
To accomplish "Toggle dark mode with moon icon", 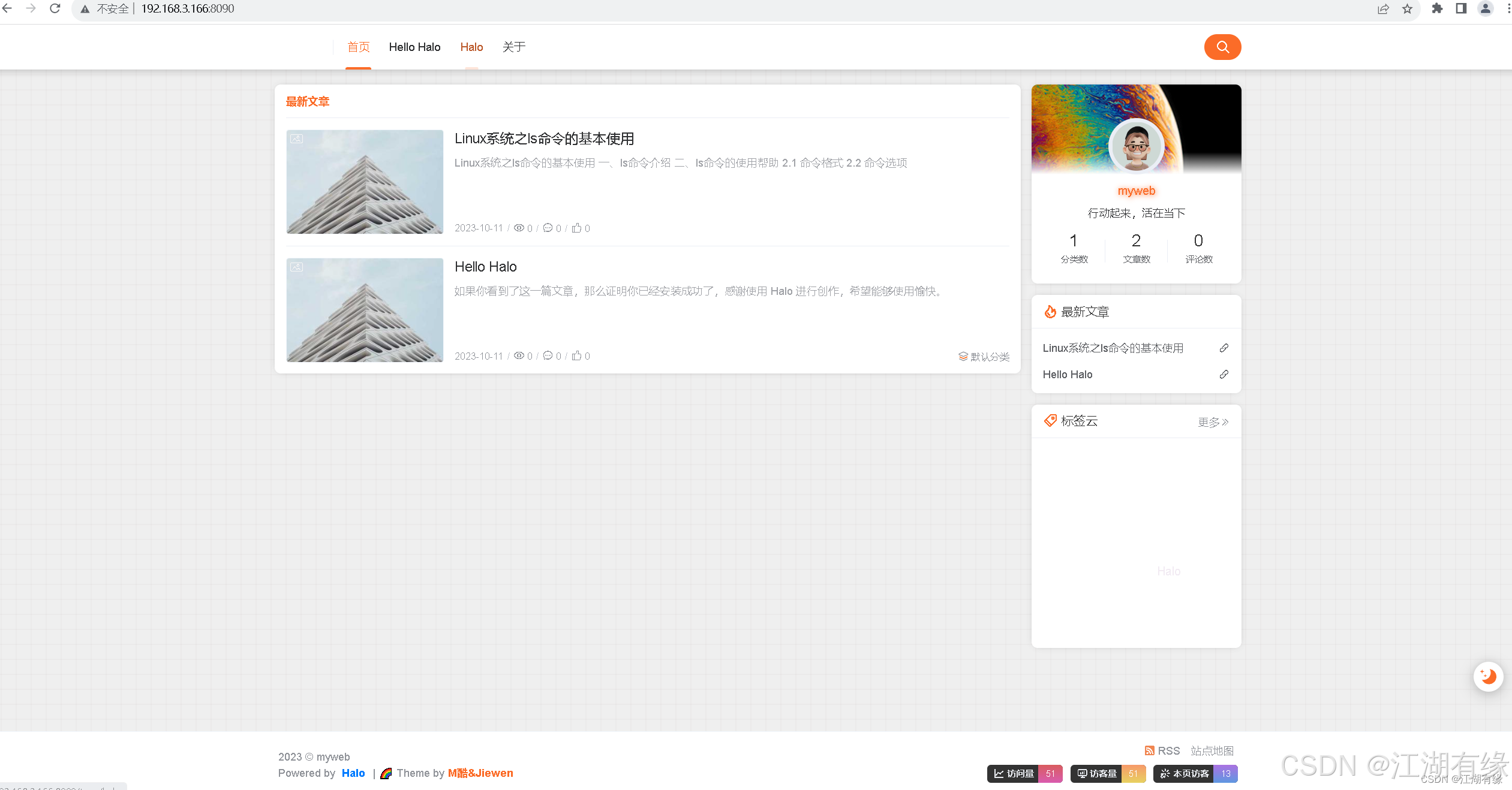I will click(1488, 677).
